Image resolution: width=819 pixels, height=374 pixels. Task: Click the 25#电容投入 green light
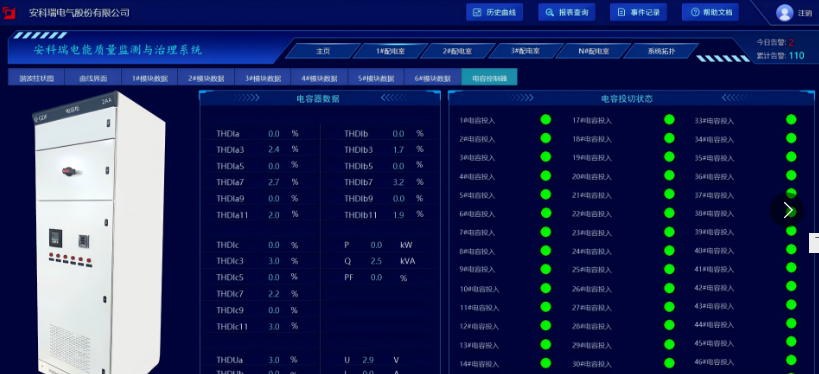click(669, 269)
